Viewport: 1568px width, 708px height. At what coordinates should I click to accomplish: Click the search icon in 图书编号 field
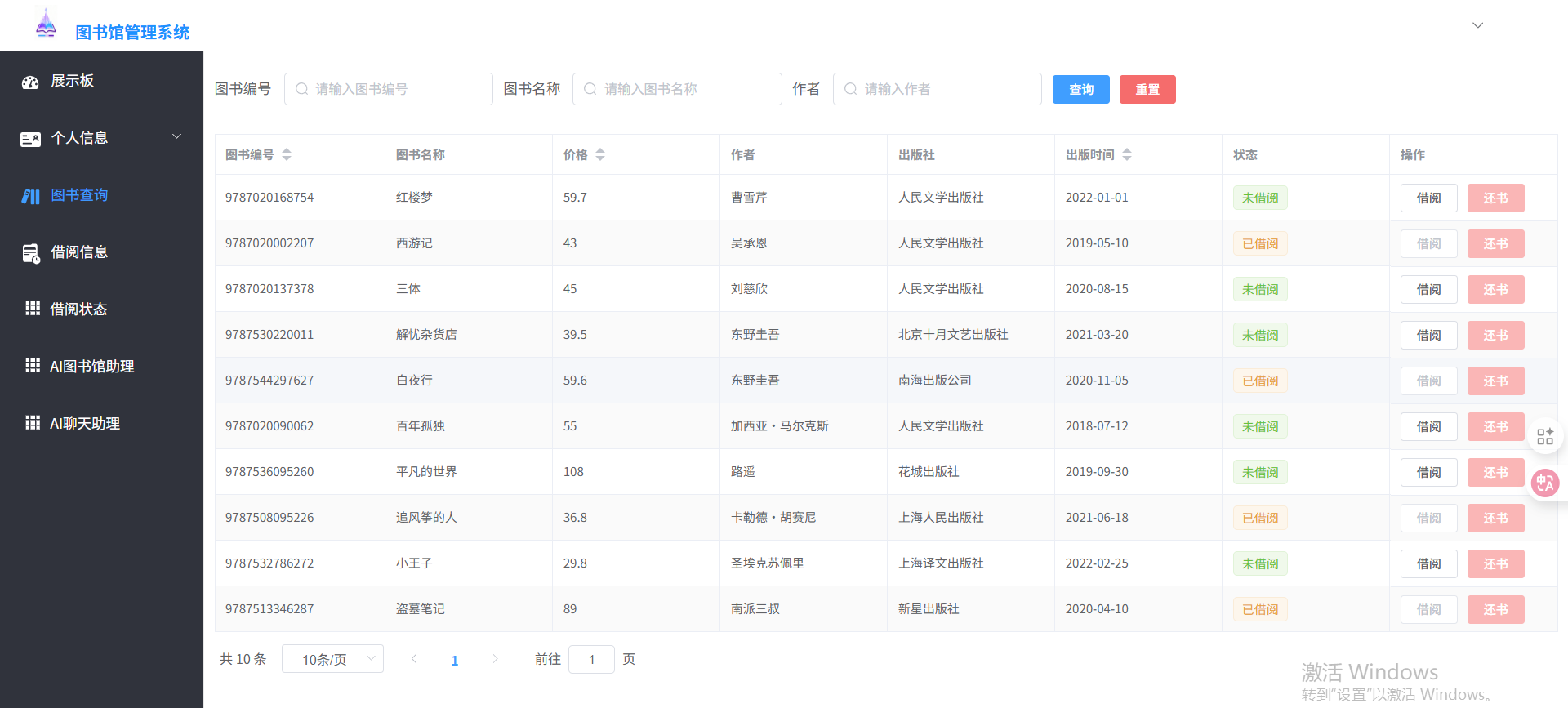301,89
